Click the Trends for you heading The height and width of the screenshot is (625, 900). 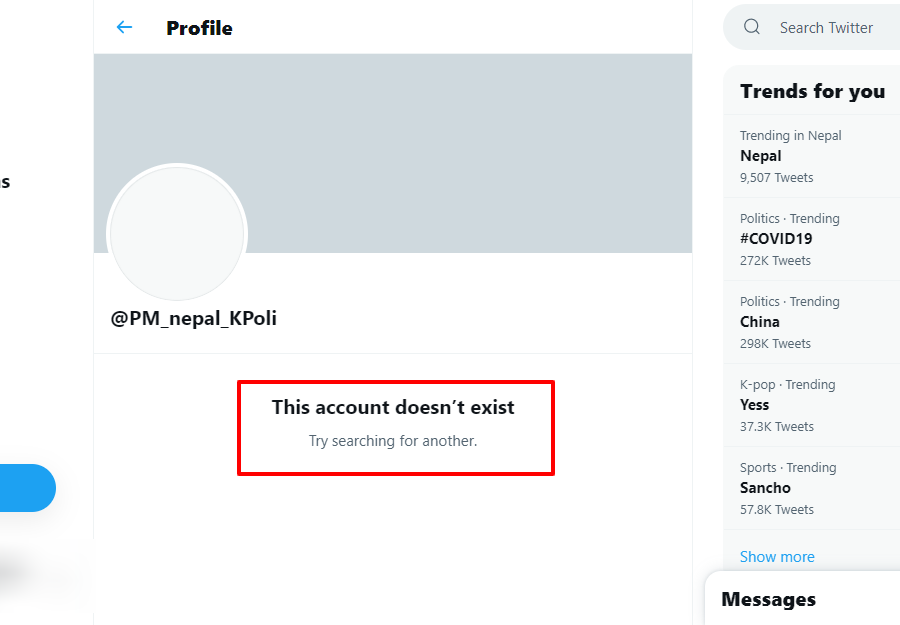click(x=812, y=91)
